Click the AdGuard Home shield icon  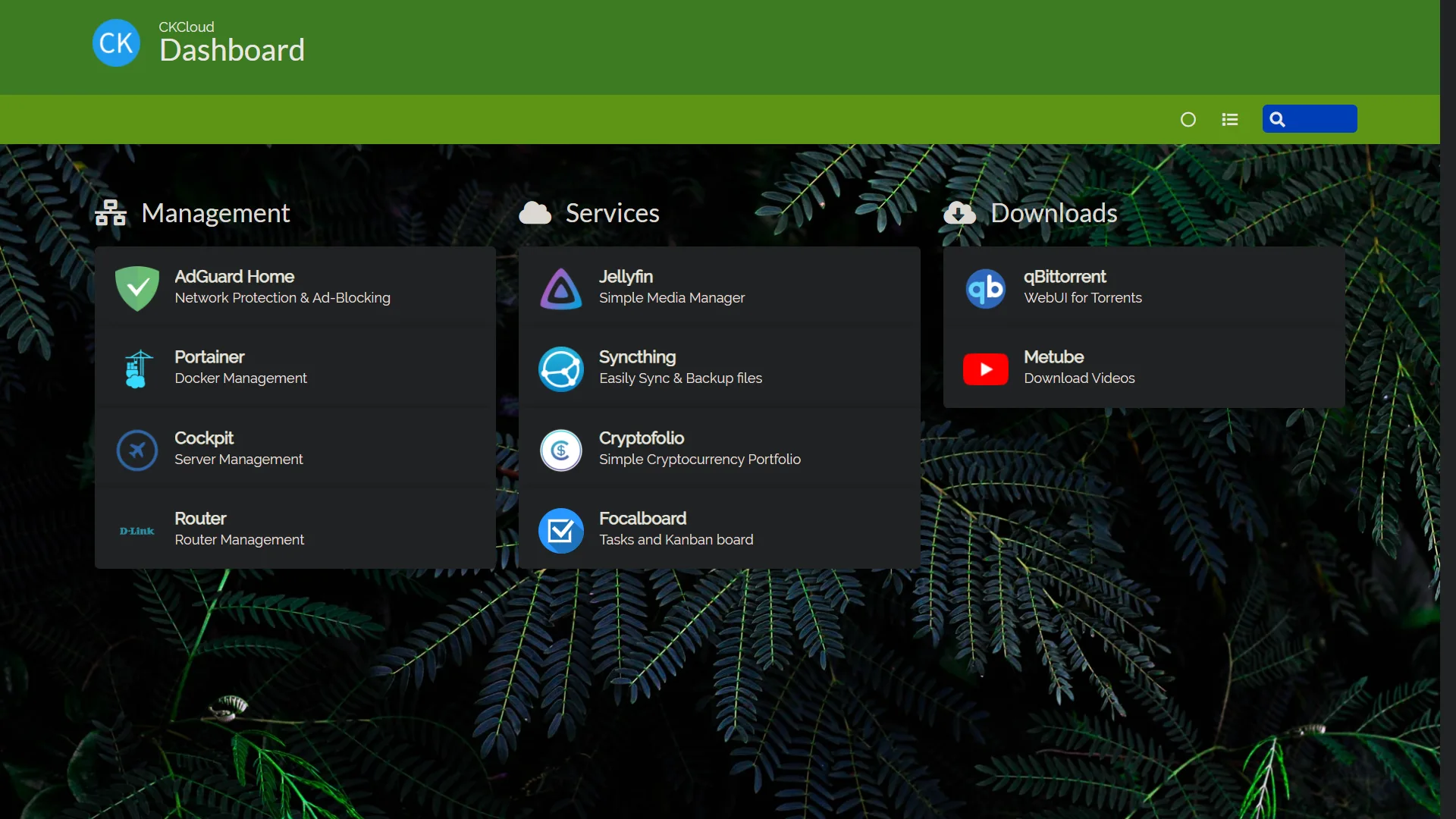[137, 288]
